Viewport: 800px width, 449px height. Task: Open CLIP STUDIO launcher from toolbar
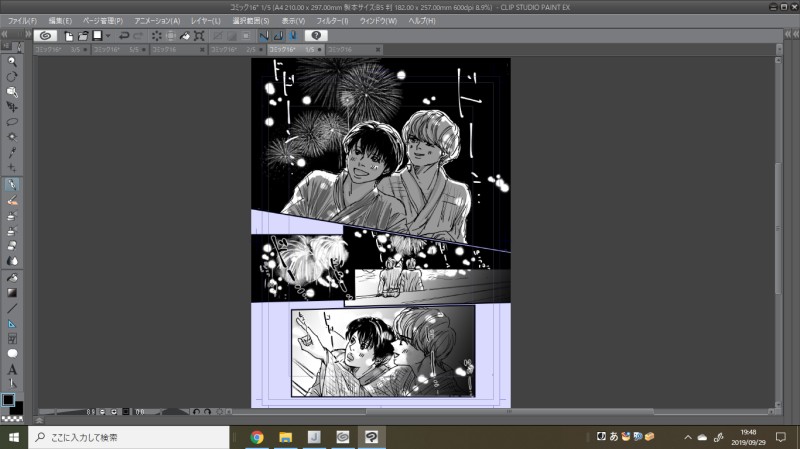[x=45, y=35]
